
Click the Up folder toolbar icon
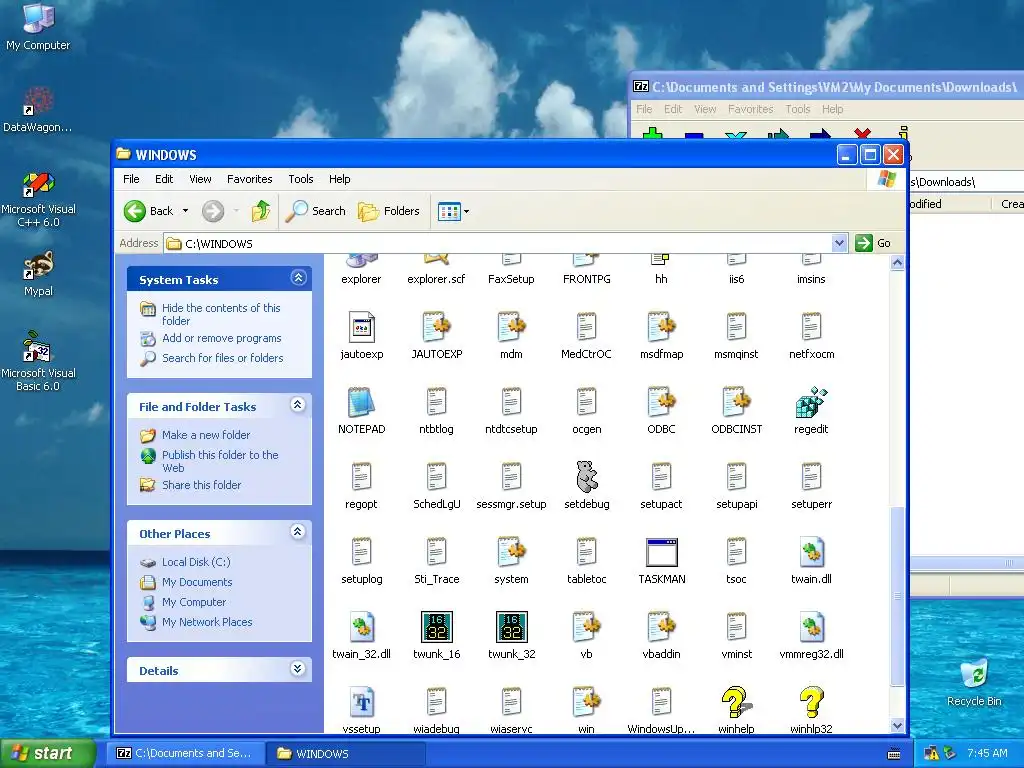coord(261,211)
